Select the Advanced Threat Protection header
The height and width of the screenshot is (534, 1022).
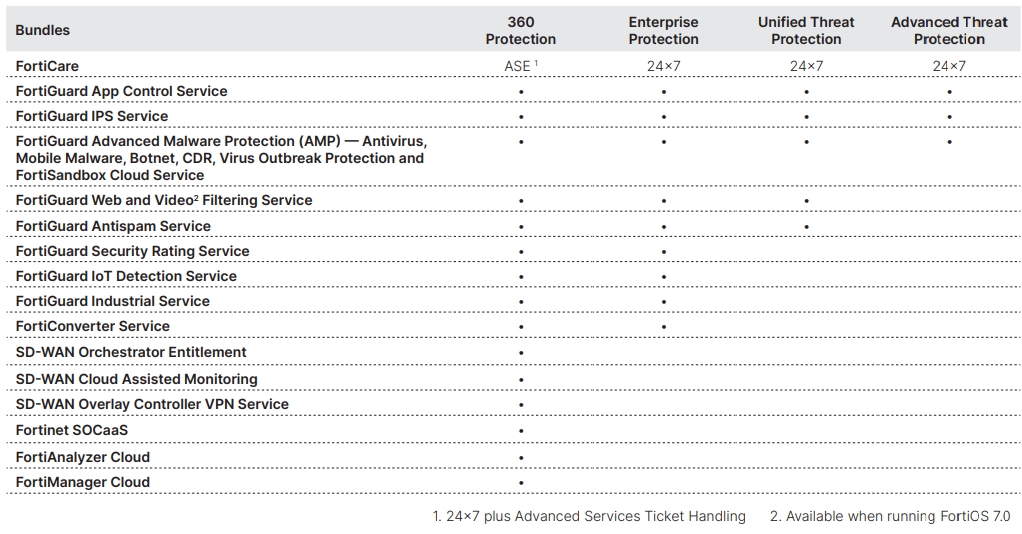949,31
